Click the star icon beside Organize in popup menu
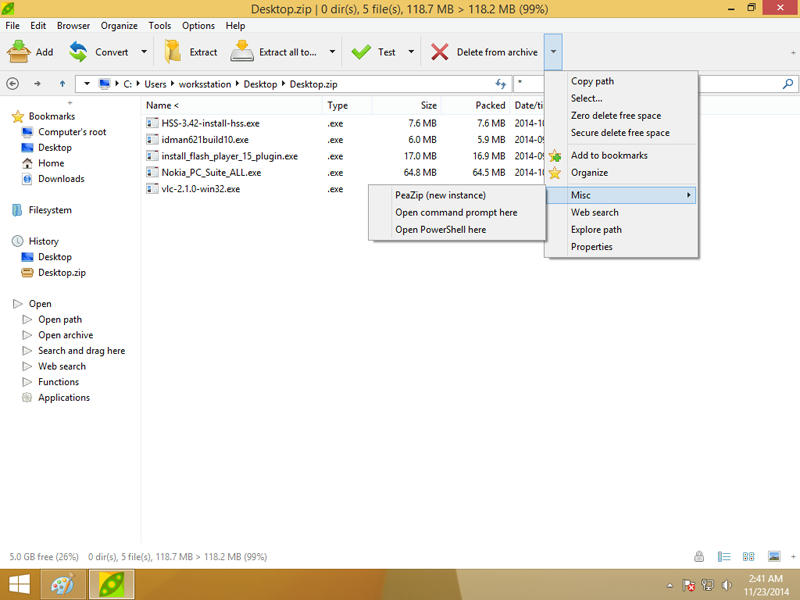Screen dimensions: 800x600 pos(555,173)
